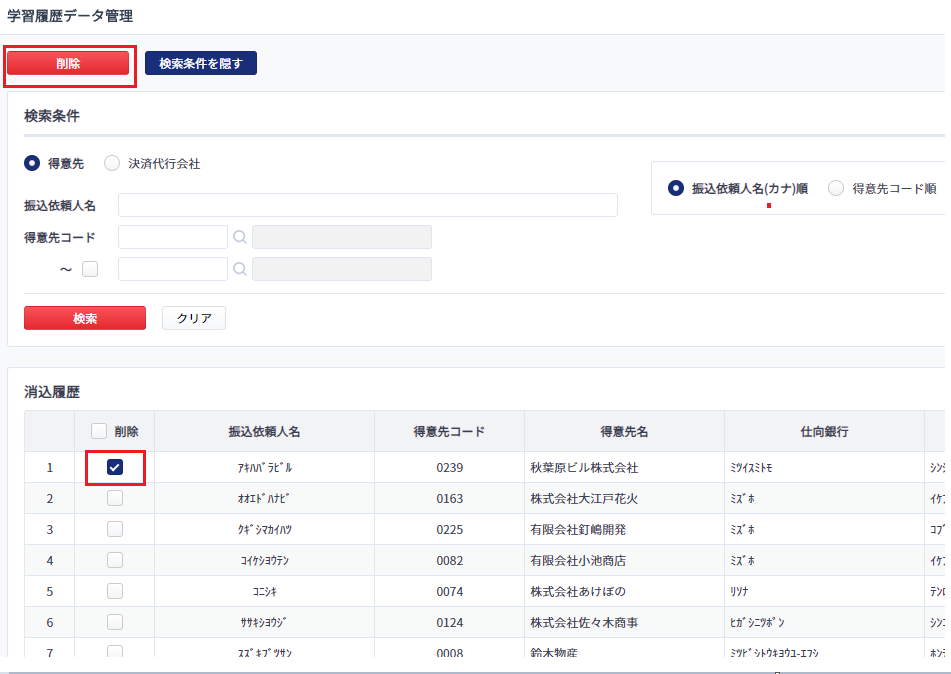Enable the 〜 range checkbox

(x=90, y=269)
